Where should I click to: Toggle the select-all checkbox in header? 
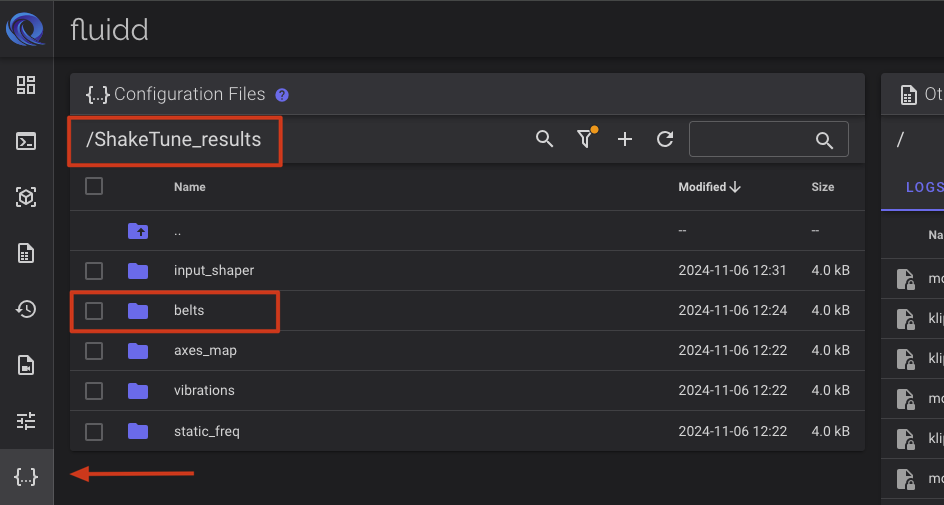(94, 186)
